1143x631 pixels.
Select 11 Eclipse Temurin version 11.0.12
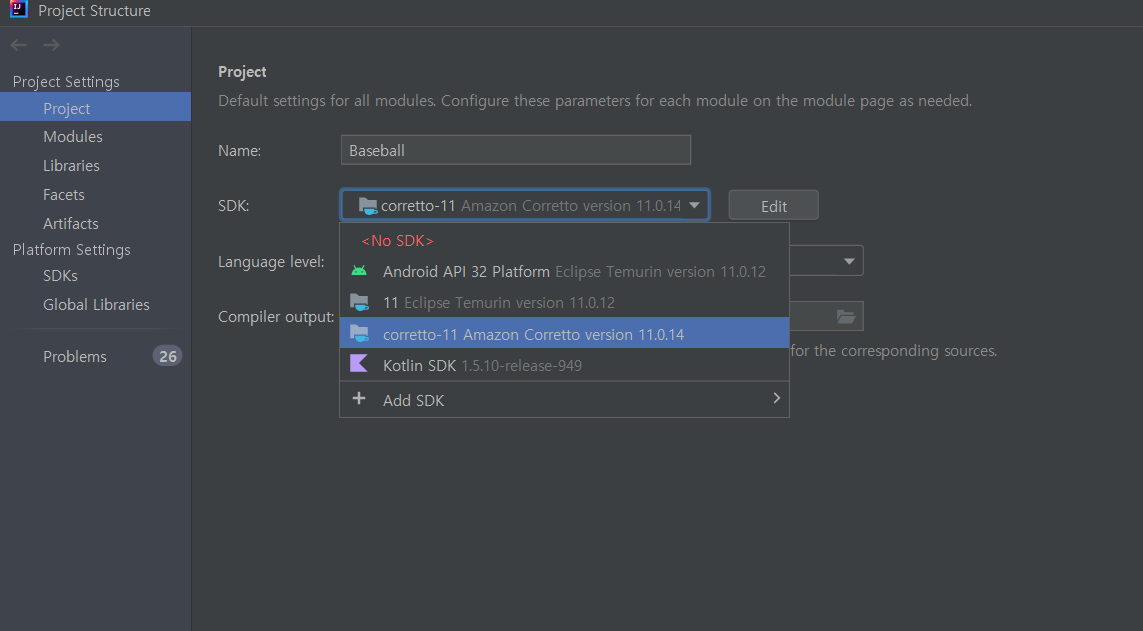[564, 302]
